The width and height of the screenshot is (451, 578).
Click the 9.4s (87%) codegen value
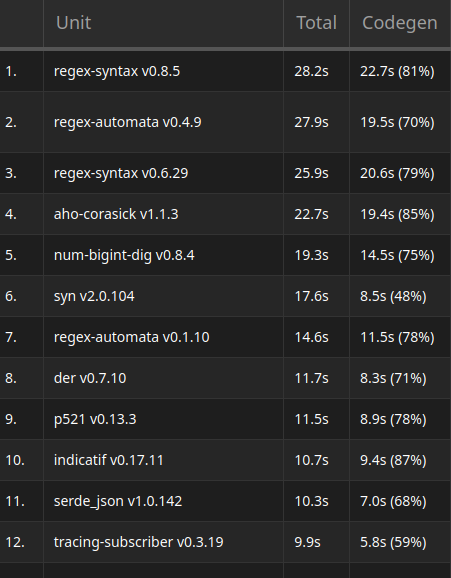[x=393, y=460]
